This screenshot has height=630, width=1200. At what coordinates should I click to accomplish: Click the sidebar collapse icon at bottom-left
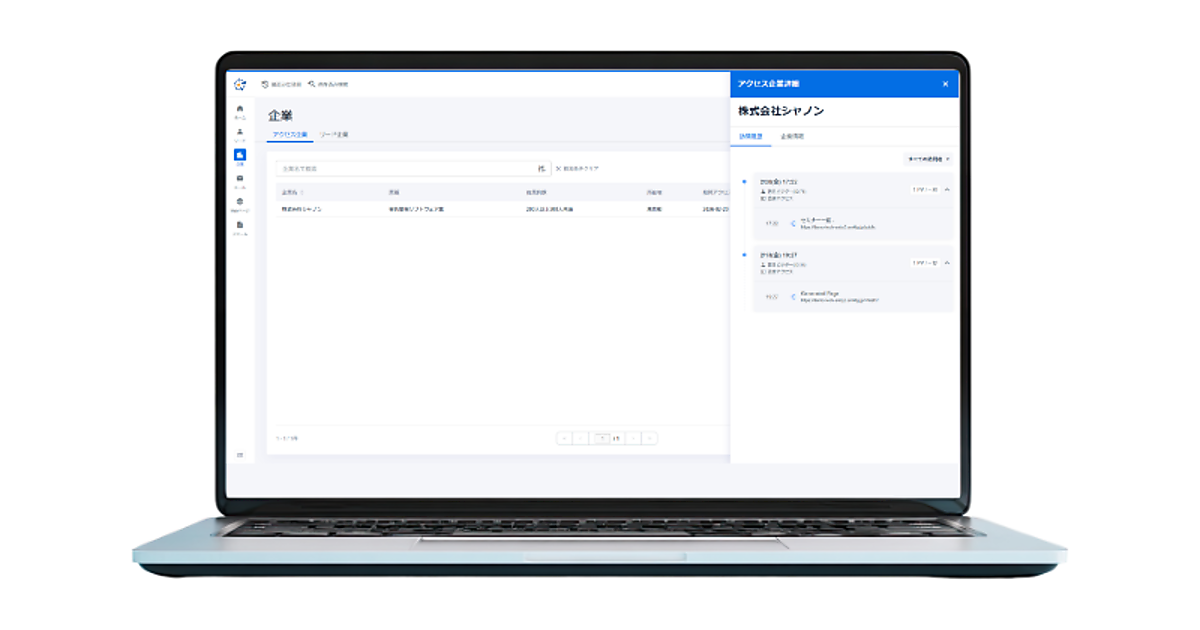click(240, 455)
